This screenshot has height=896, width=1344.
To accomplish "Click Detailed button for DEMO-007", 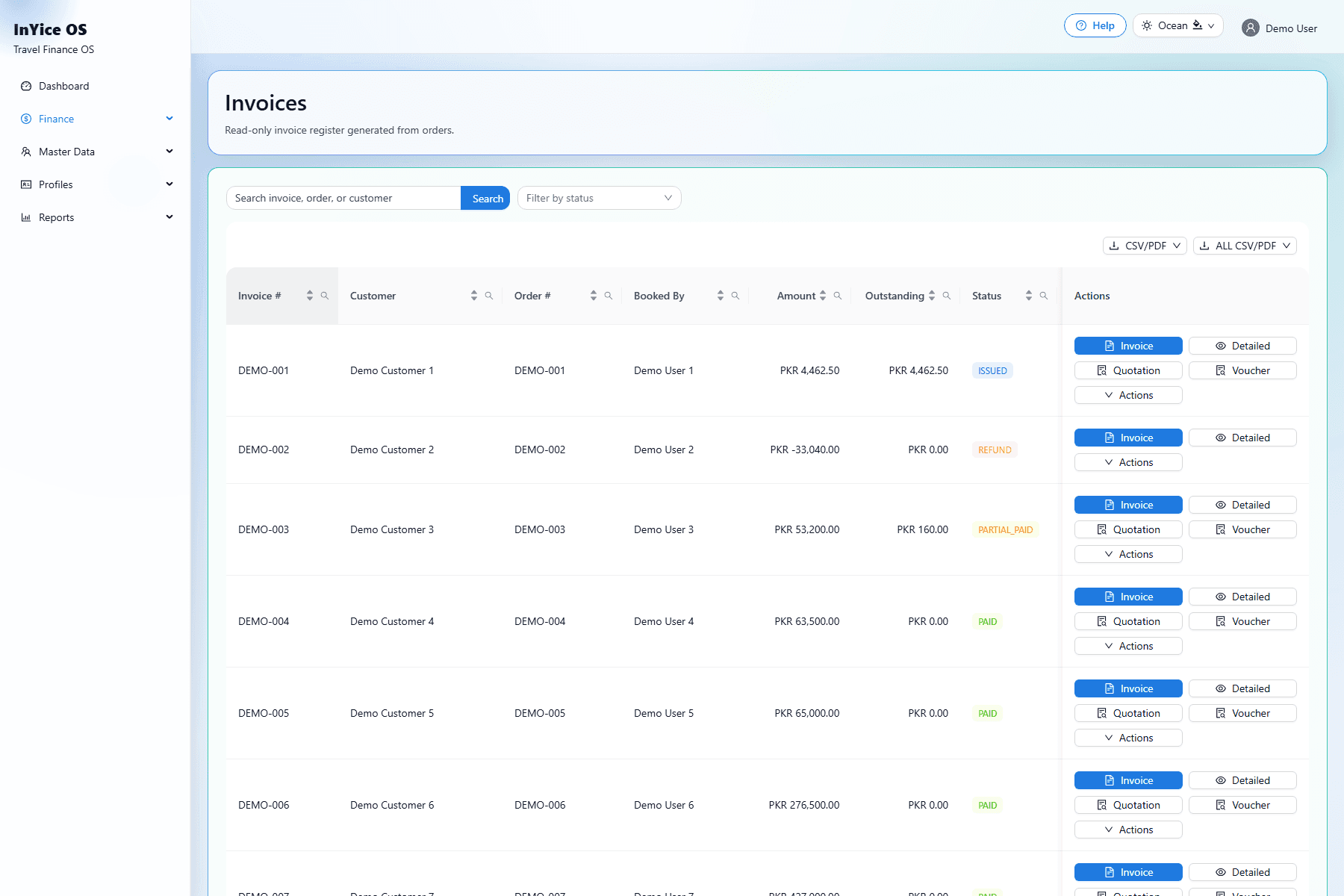I will (x=1242, y=872).
